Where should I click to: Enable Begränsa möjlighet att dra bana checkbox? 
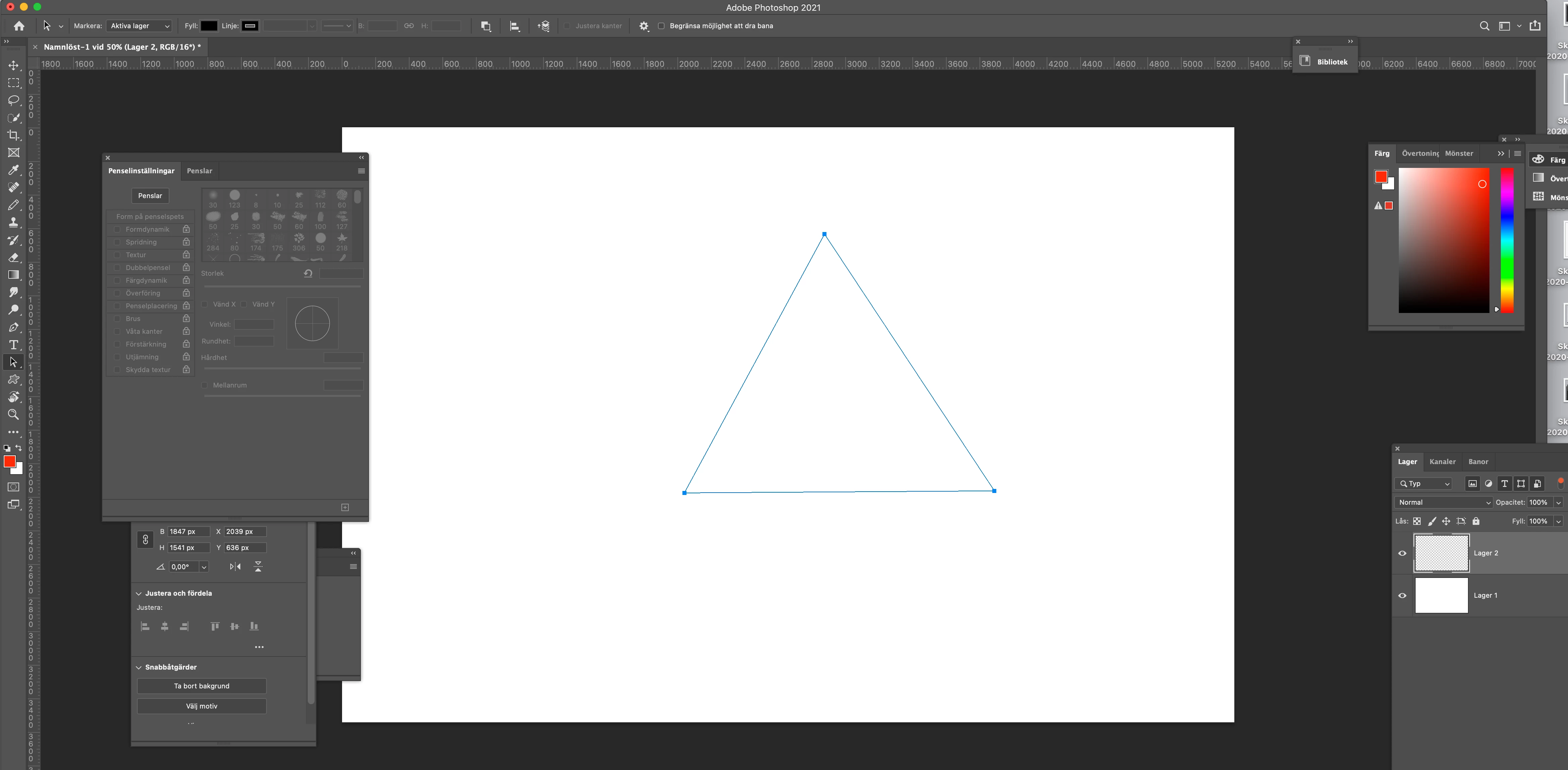tap(661, 26)
